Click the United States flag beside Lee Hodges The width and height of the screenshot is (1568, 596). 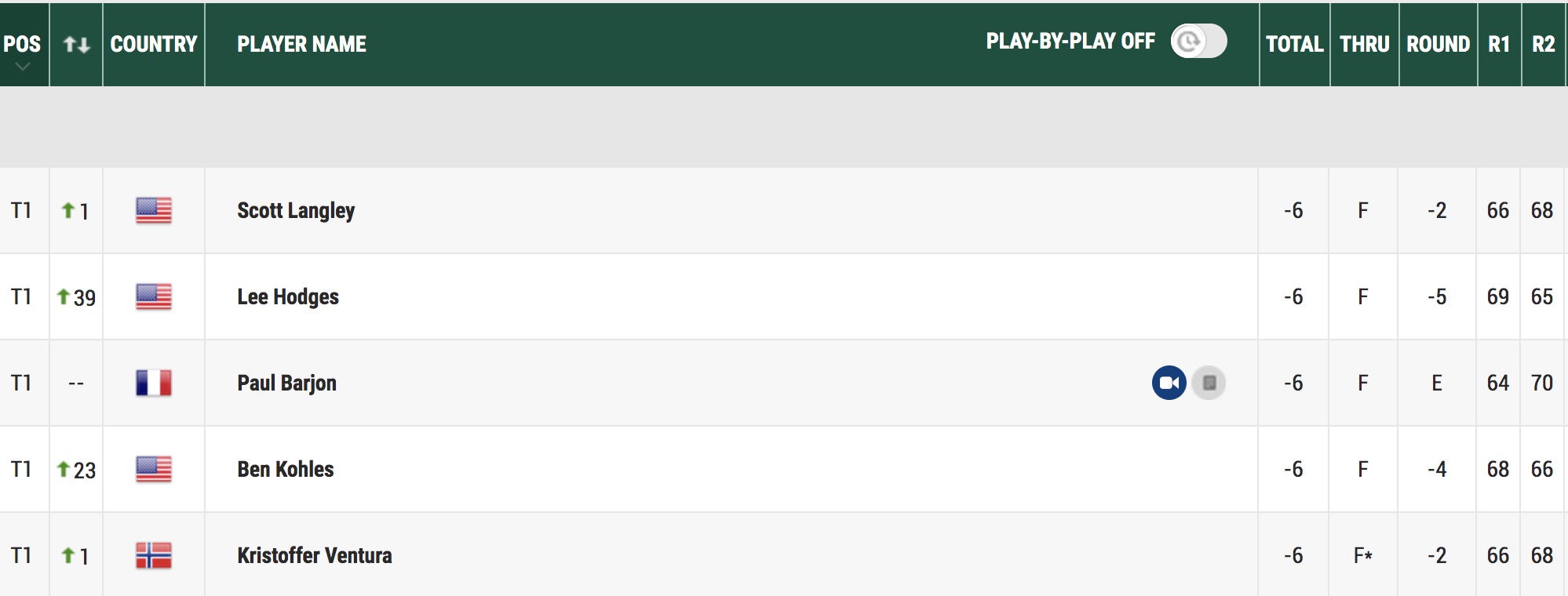click(154, 296)
